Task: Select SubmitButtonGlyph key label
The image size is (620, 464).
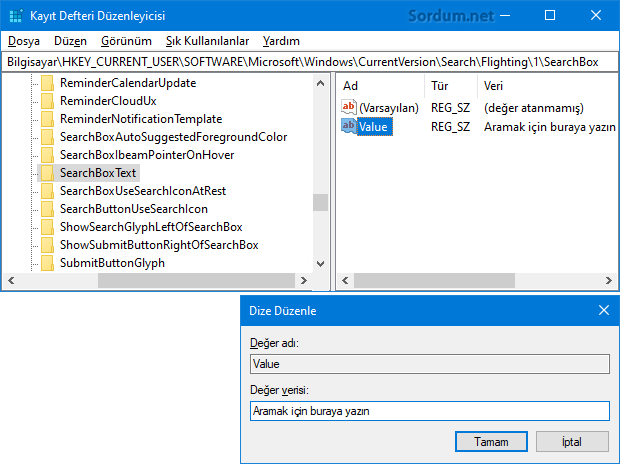Action: 112,263
